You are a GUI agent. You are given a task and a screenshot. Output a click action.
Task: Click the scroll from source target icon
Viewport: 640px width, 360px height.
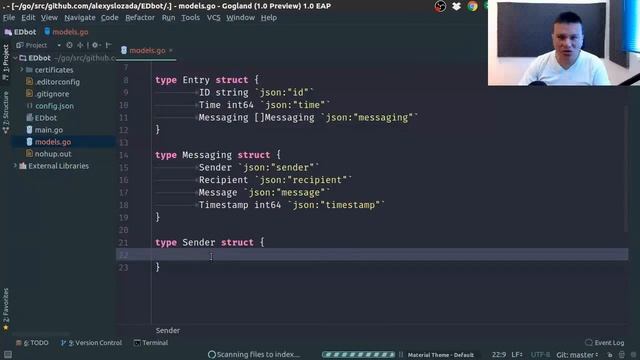click(x=69, y=45)
